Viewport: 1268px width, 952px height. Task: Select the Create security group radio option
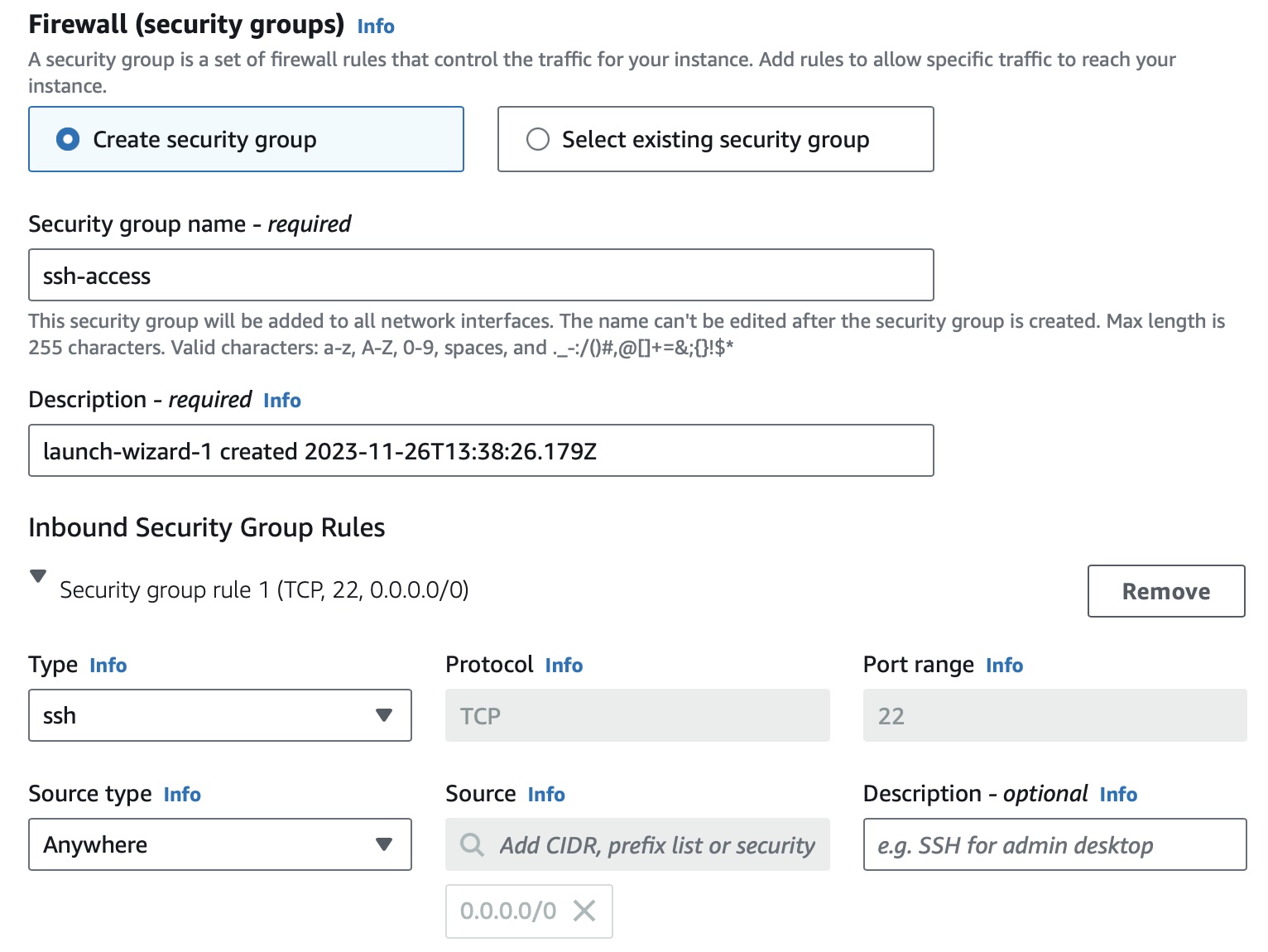pyautogui.click(x=68, y=139)
